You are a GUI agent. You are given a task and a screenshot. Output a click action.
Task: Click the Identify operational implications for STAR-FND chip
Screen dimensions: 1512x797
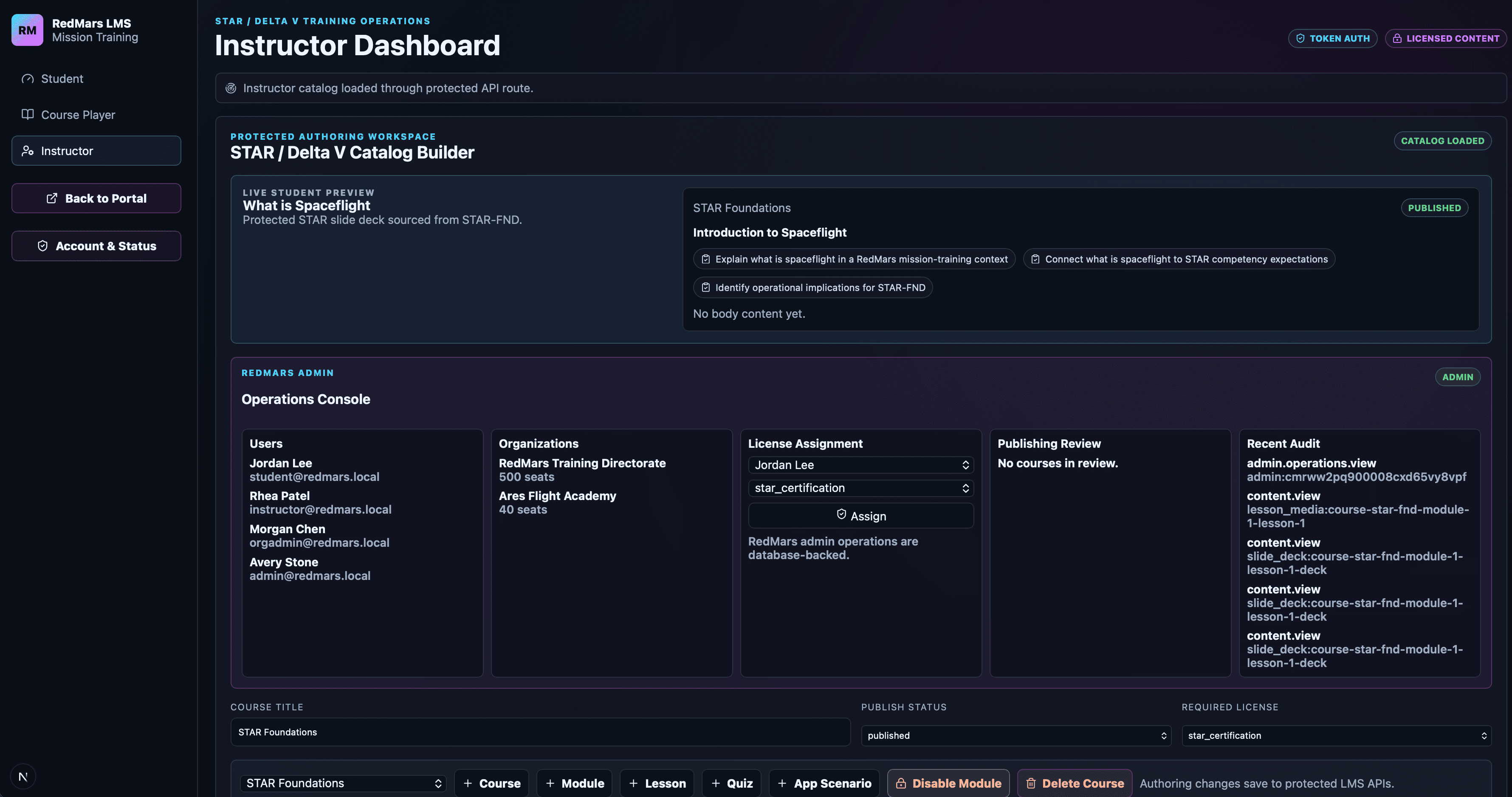[813, 287]
